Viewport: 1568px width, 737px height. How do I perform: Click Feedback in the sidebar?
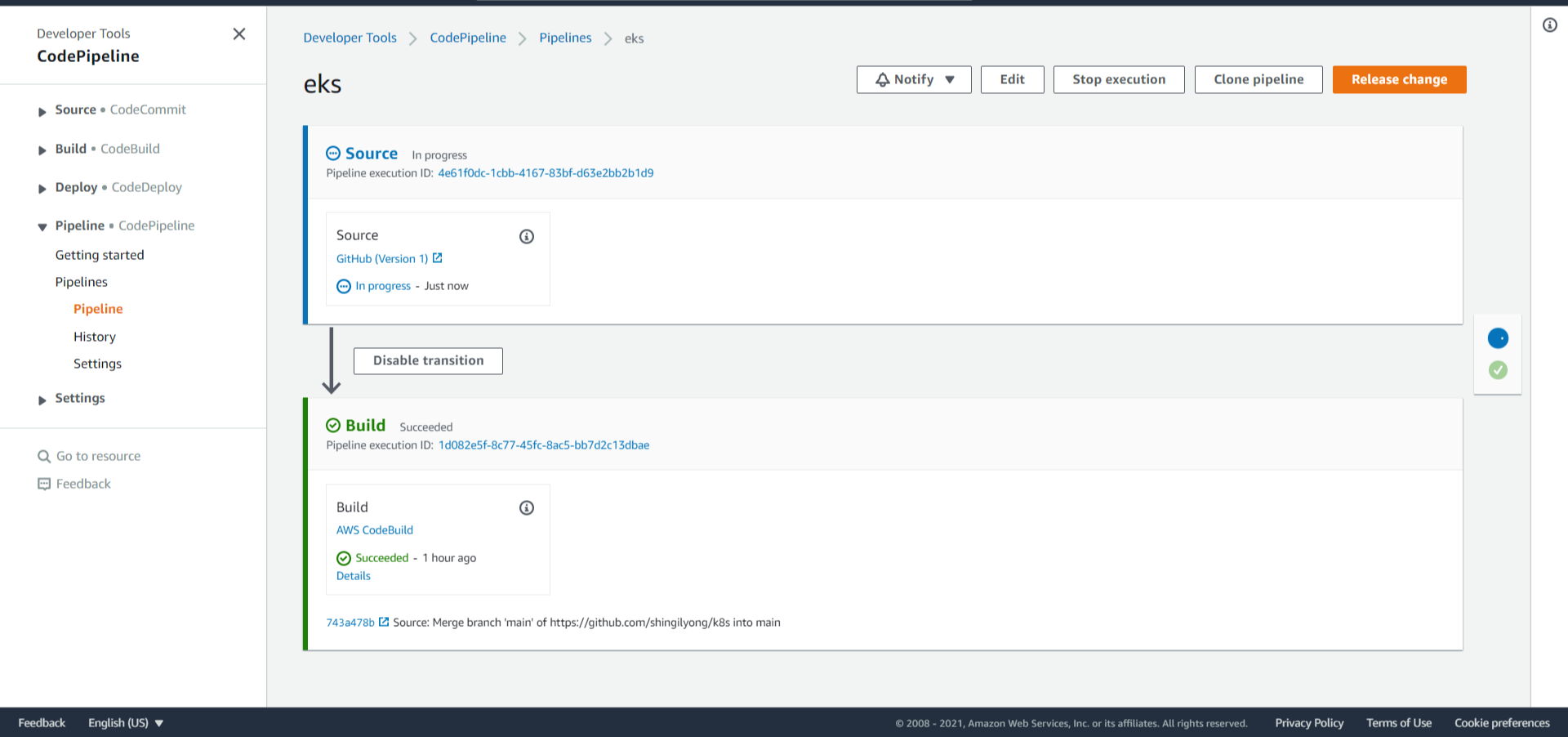83,484
